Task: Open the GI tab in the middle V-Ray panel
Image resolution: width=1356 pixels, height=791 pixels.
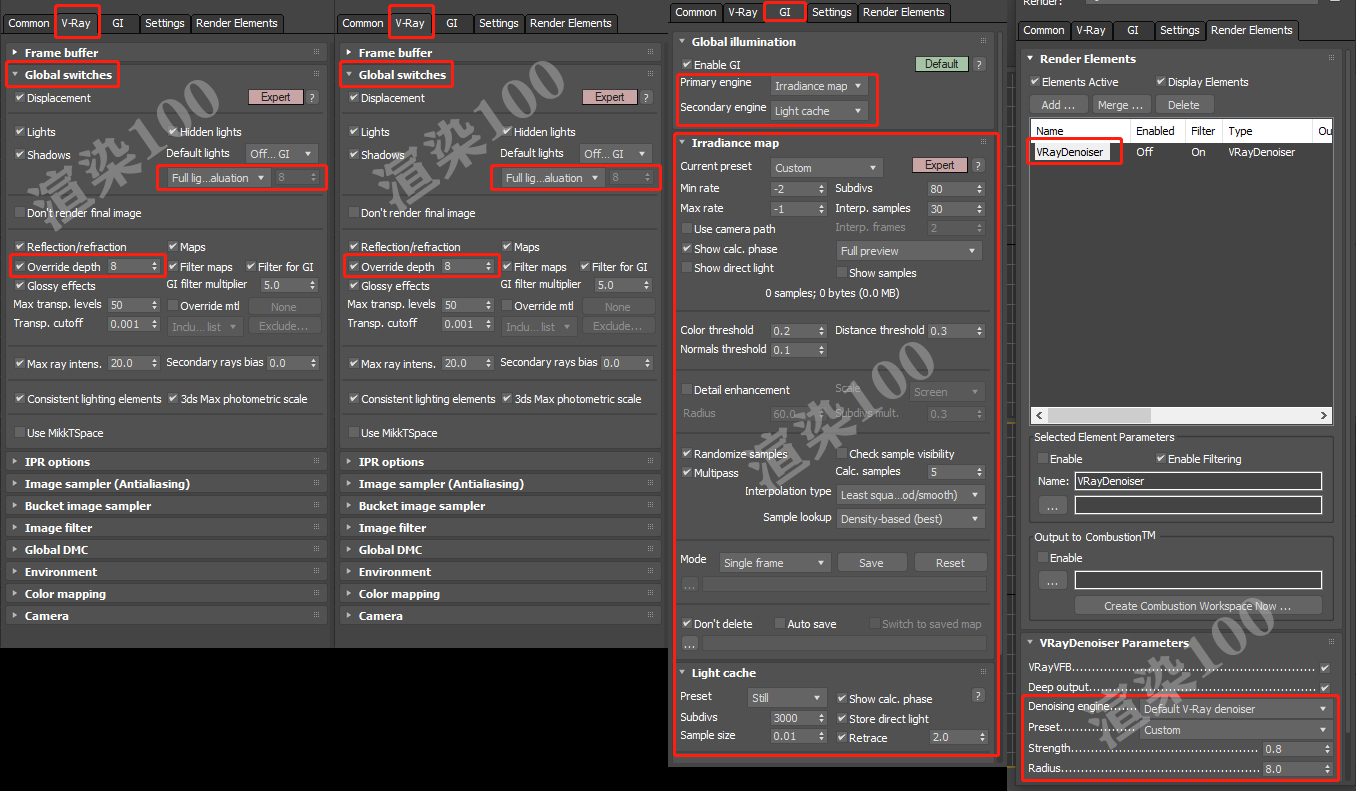Action: pyautogui.click(x=452, y=23)
